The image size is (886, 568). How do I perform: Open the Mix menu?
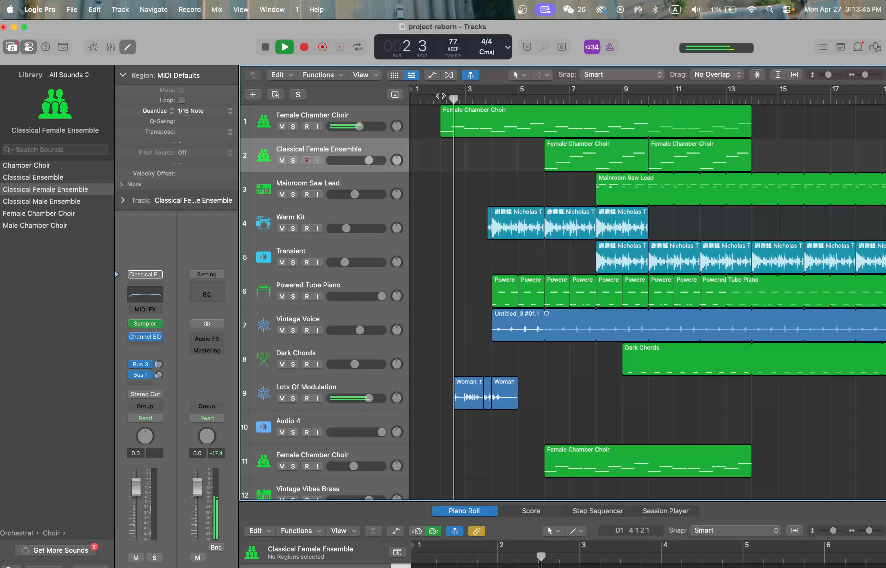[x=217, y=10]
